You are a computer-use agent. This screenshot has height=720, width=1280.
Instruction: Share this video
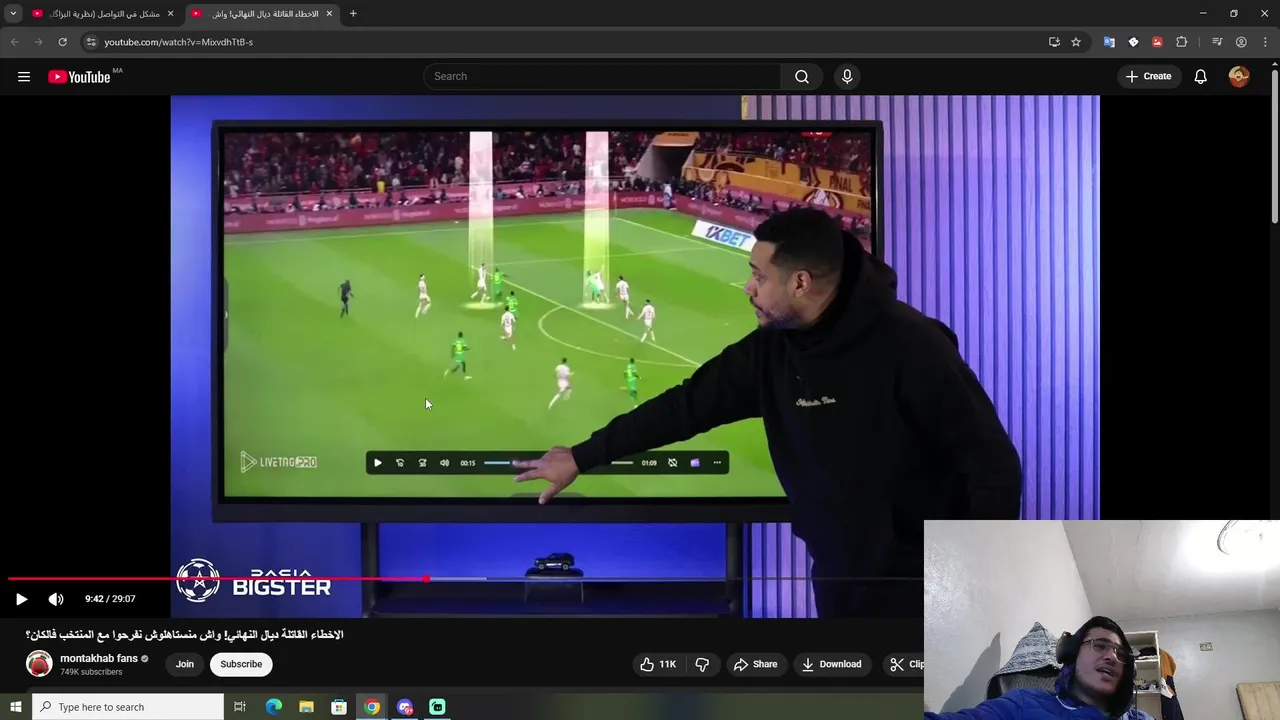click(x=755, y=664)
